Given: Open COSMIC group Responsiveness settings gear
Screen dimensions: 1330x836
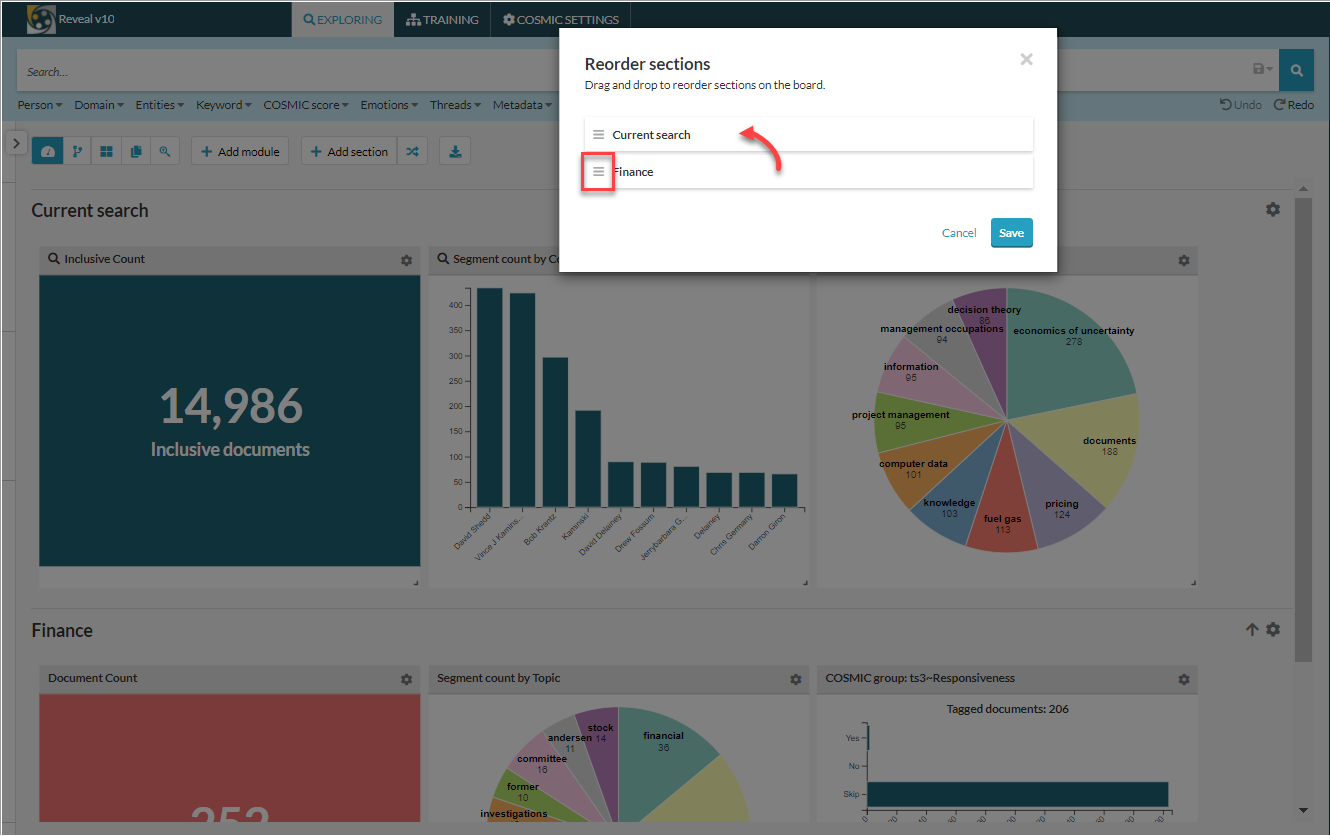Looking at the screenshot, I should pos(1184,679).
